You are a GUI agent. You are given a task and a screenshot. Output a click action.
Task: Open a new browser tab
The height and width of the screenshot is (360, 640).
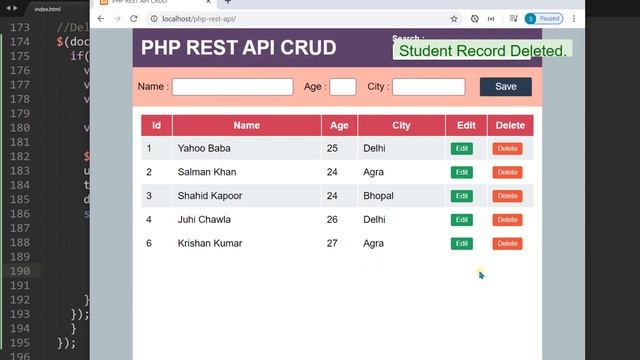click(x=228, y=2)
